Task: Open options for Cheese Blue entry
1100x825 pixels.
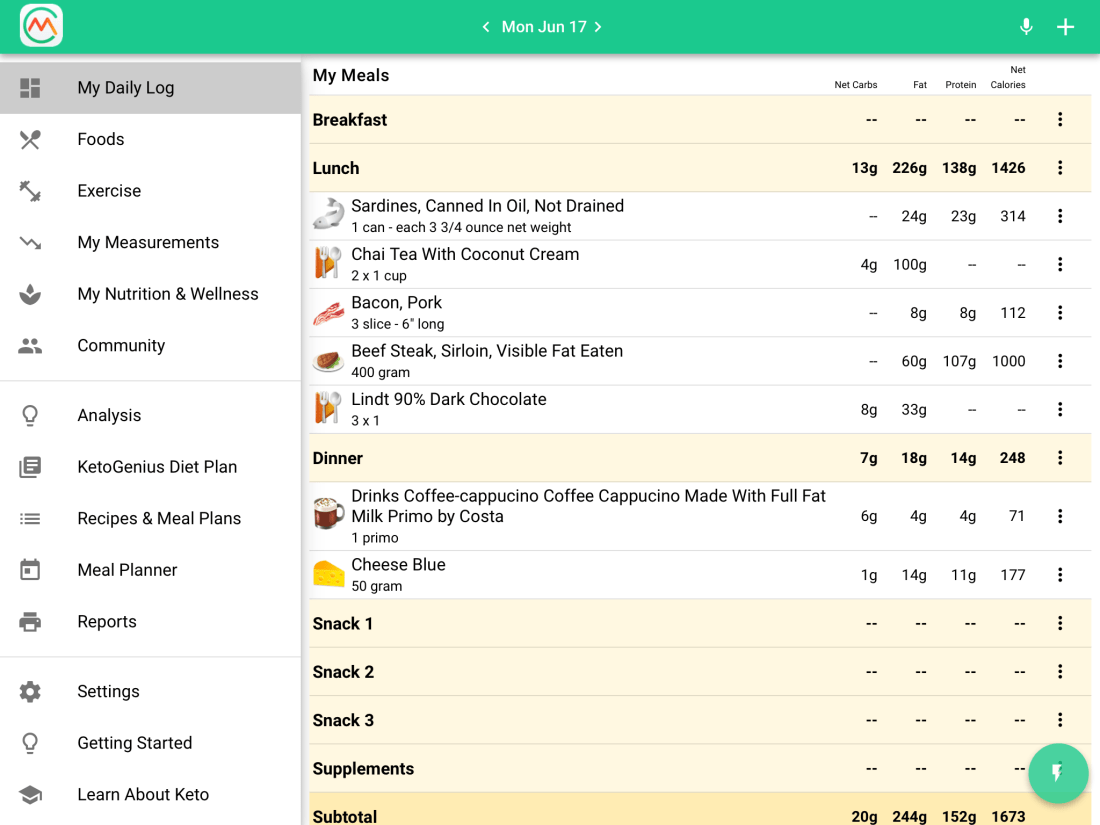Action: point(1060,575)
